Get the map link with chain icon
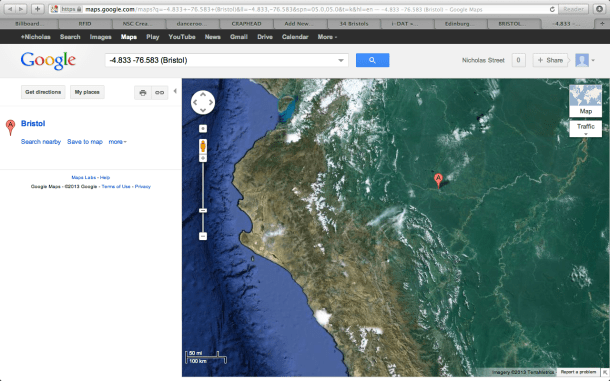This screenshot has width=610, height=381. (160, 93)
